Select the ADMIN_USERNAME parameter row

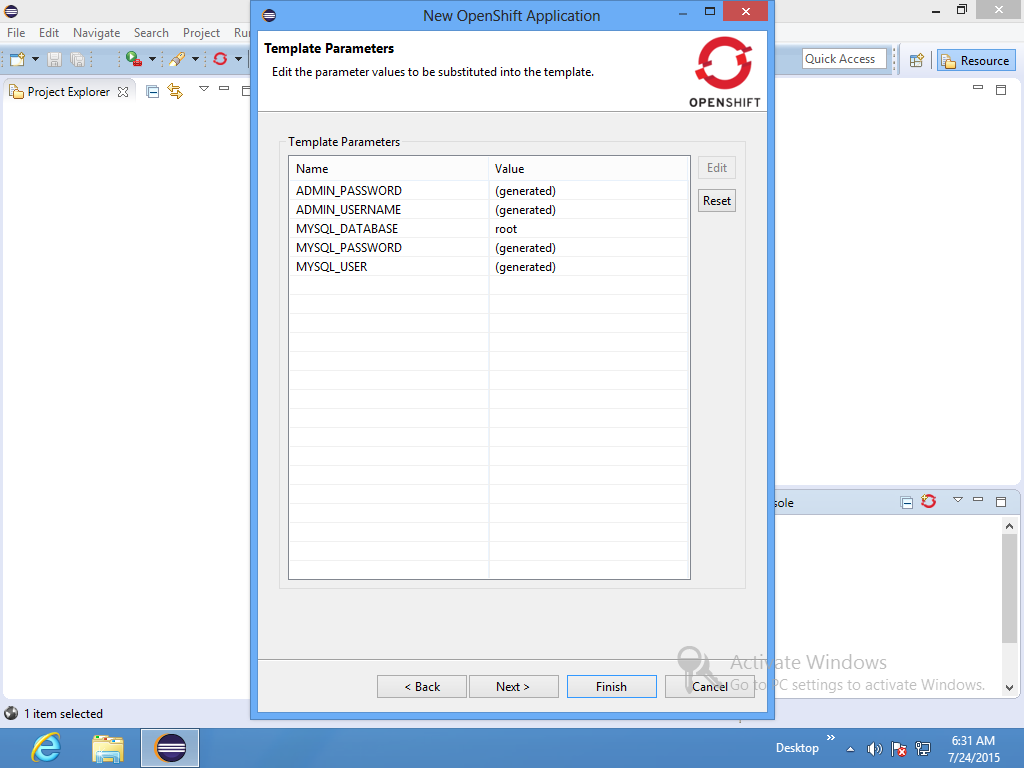tap(489, 210)
